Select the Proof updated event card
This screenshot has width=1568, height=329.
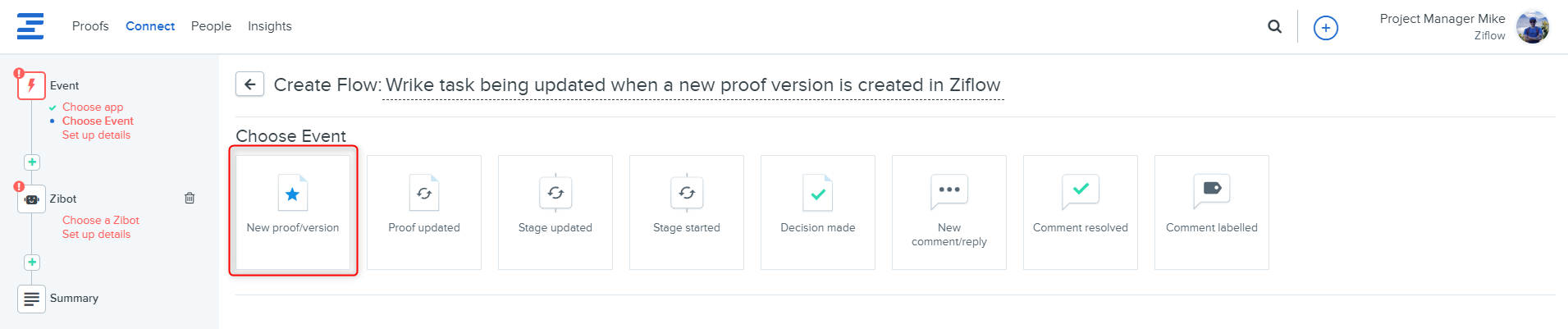click(x=424, y=212)
